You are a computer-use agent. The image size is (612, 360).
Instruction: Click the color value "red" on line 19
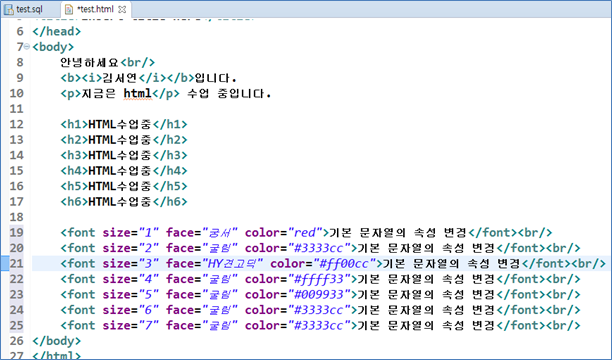pyautogui.click(x=305, y=233)
